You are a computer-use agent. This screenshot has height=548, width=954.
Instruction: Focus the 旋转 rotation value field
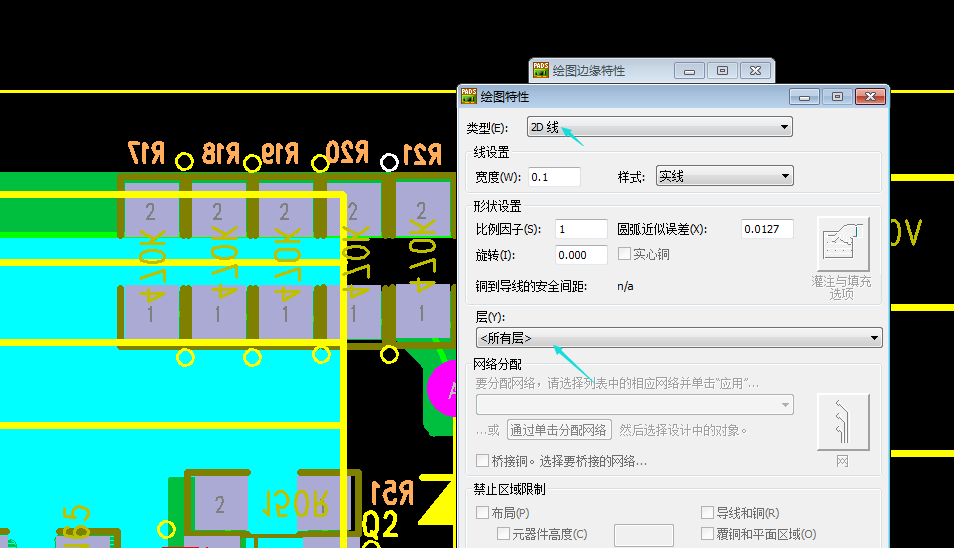click(x=580, y=255)
